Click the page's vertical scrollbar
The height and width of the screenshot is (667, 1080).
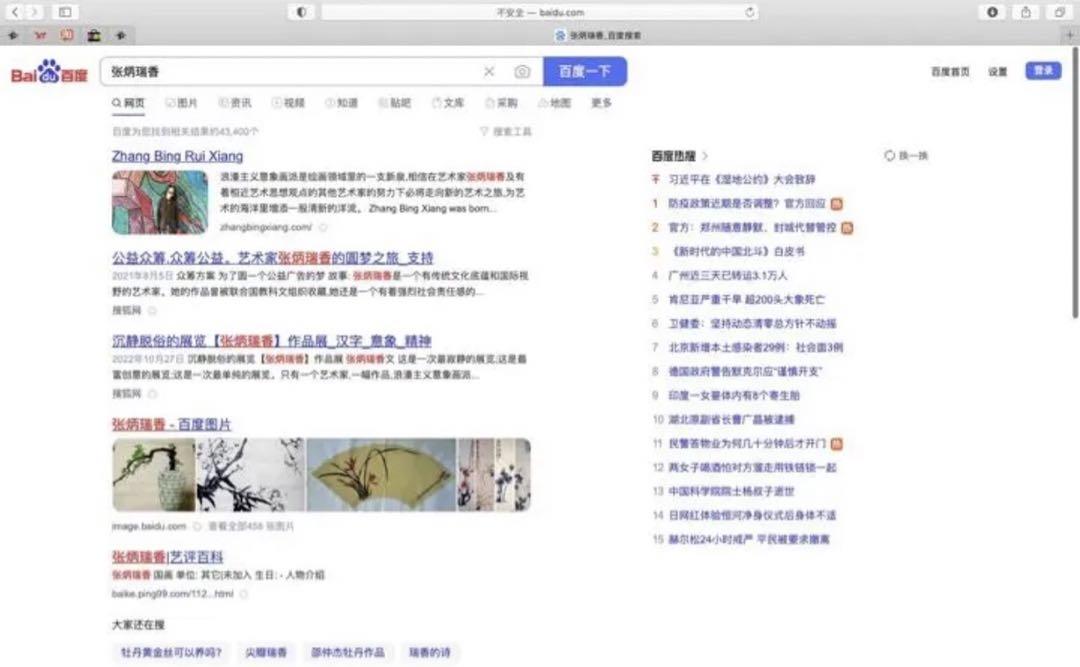tap(1074, 183)
